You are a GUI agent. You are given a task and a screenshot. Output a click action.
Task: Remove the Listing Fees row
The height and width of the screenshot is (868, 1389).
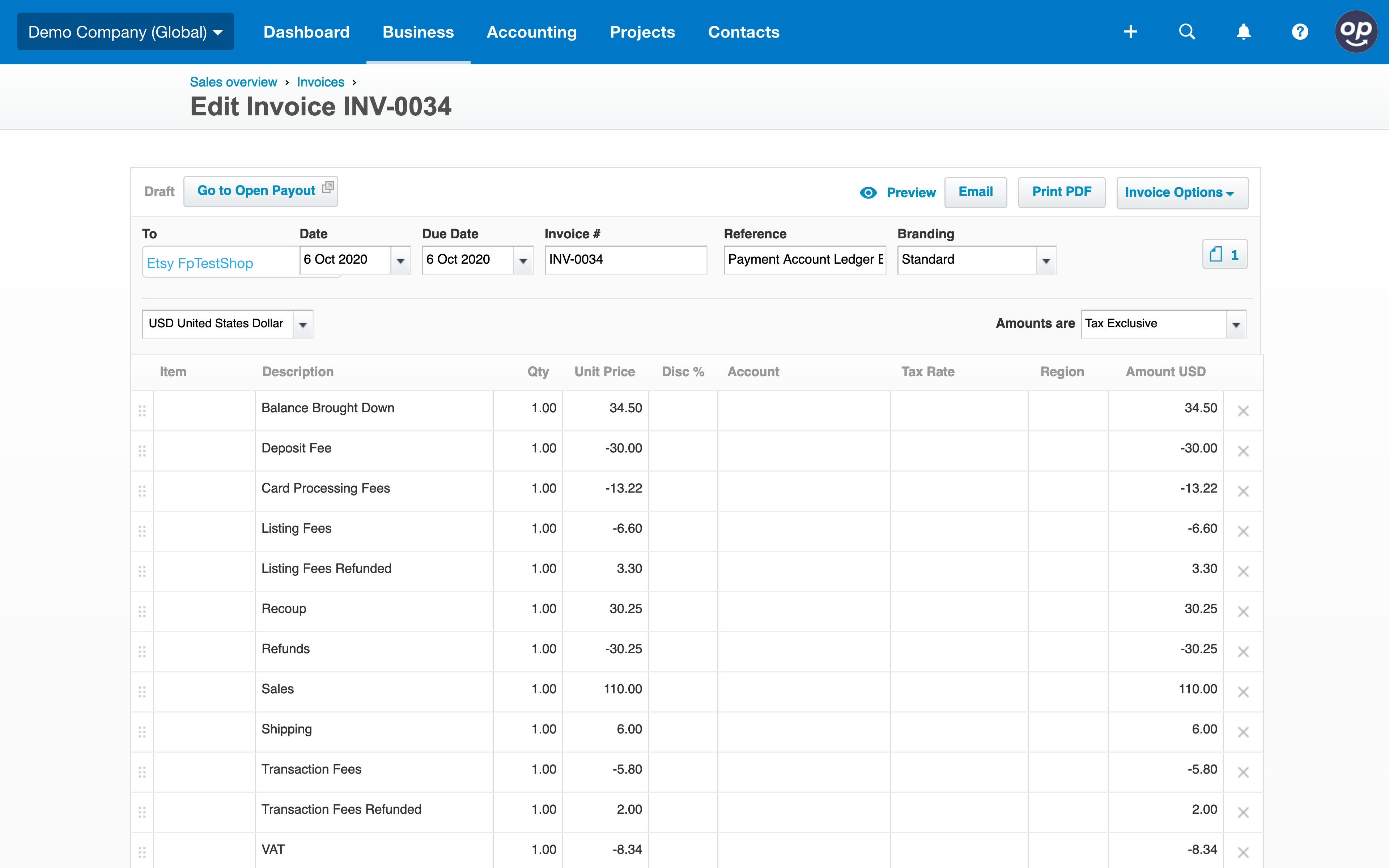[x=1243, y=532]
